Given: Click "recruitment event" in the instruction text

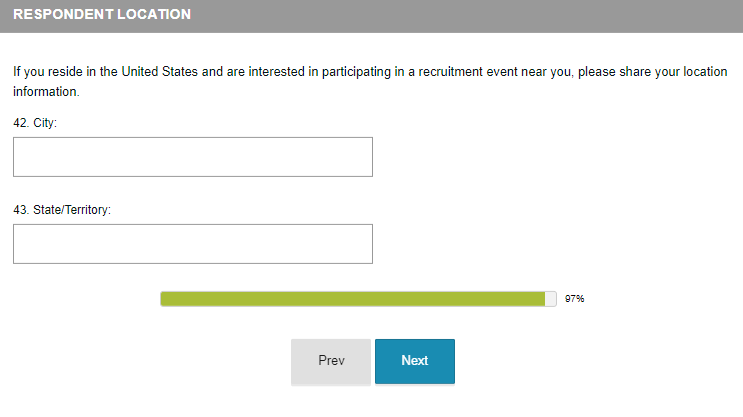Looking at the screenshot, I should pyautogui.click(x=455, y=72).
